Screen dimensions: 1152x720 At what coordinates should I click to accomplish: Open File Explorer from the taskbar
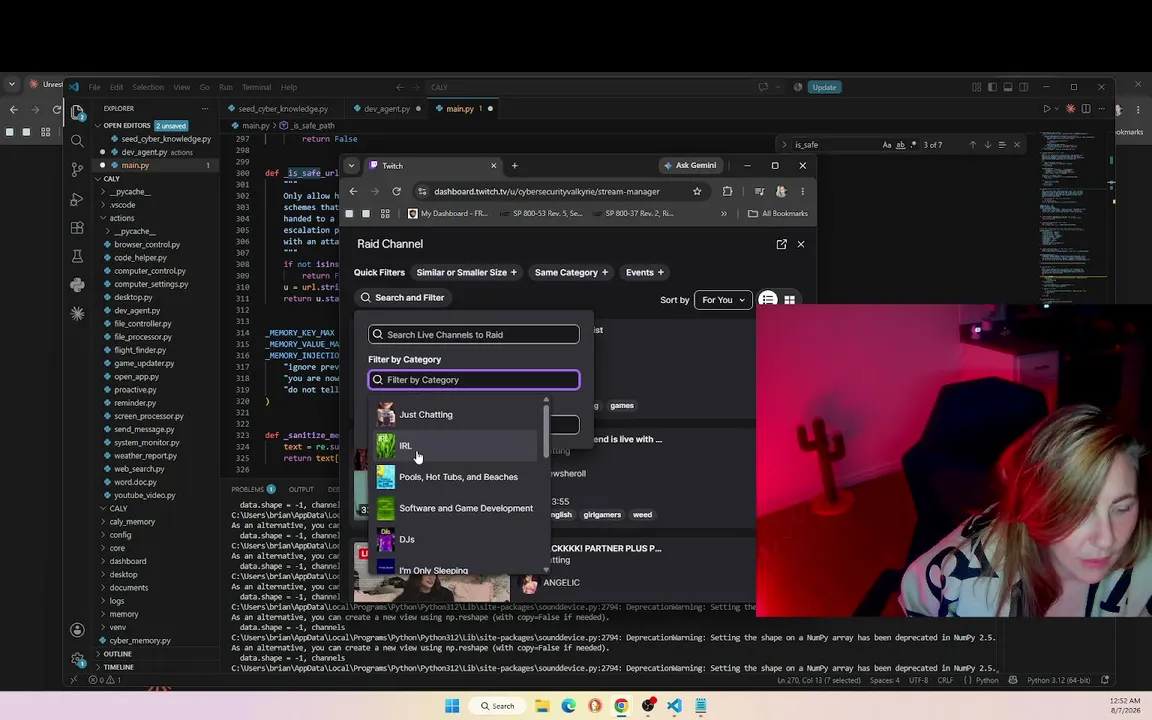tap(542, 706)
